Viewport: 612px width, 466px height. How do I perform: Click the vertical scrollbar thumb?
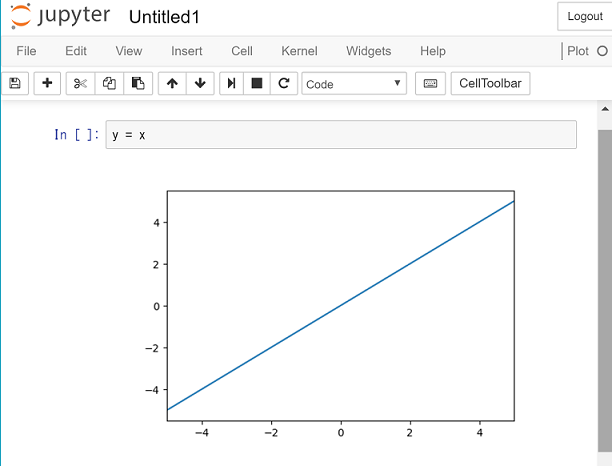click(x=605, y=292)
